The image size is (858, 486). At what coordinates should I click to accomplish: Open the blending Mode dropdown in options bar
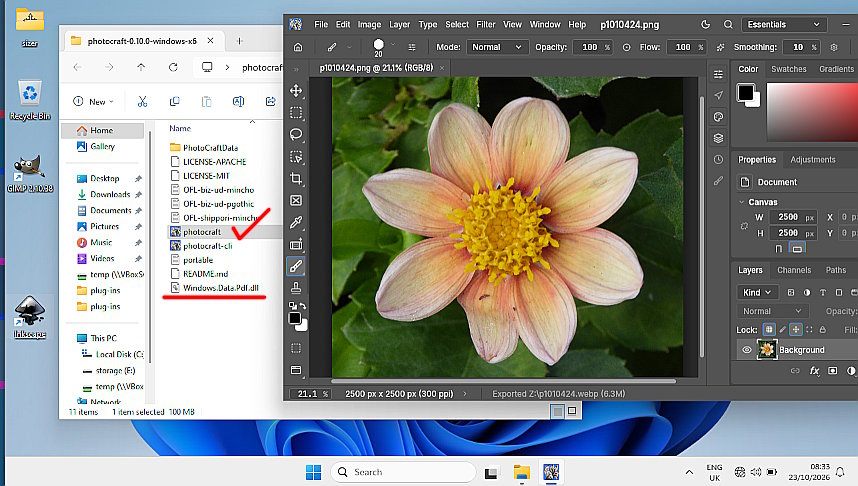pos(497,47)
